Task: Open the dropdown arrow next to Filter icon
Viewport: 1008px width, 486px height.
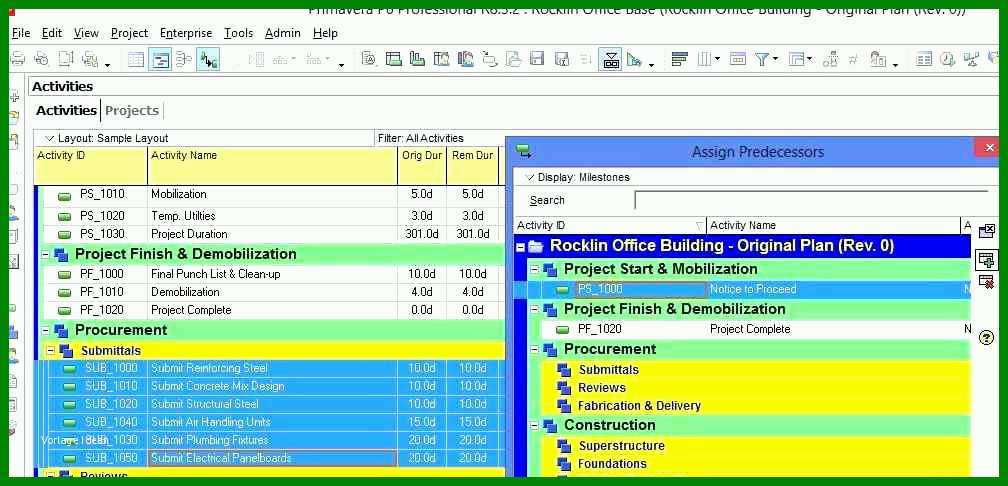Action: [775, 60]
